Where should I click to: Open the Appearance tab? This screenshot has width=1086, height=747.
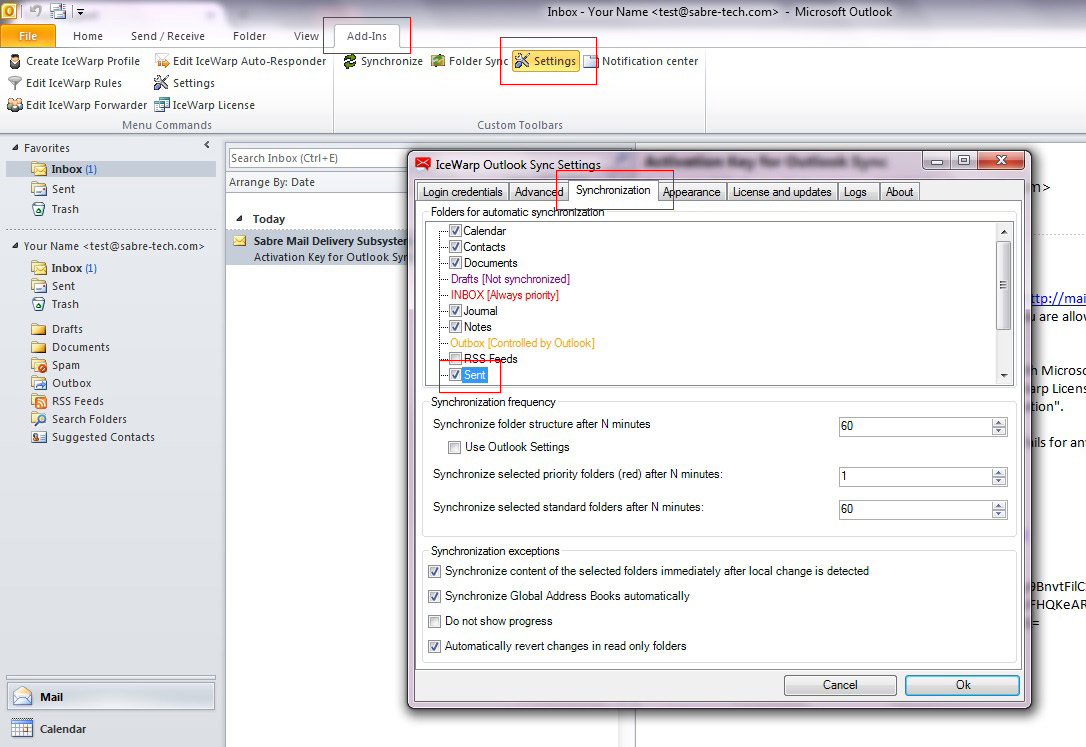coord(691,192)
